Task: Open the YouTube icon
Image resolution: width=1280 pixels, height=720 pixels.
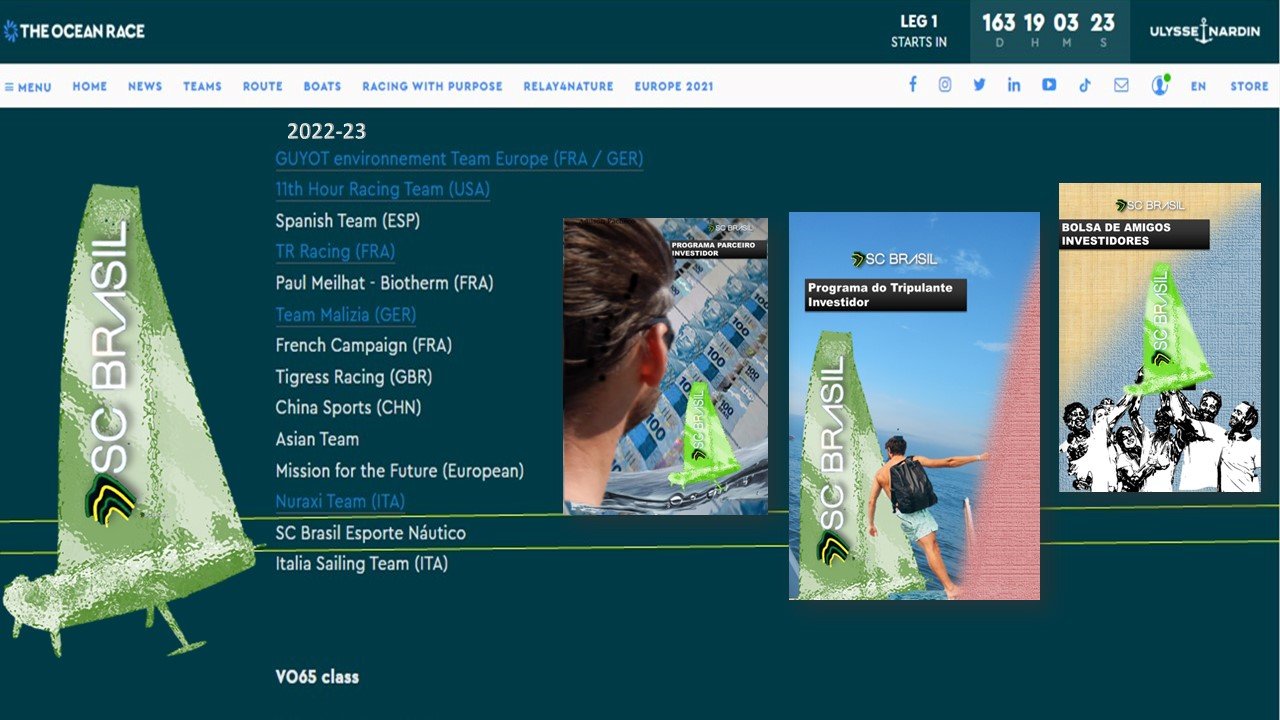Action: pos(1049,85)
